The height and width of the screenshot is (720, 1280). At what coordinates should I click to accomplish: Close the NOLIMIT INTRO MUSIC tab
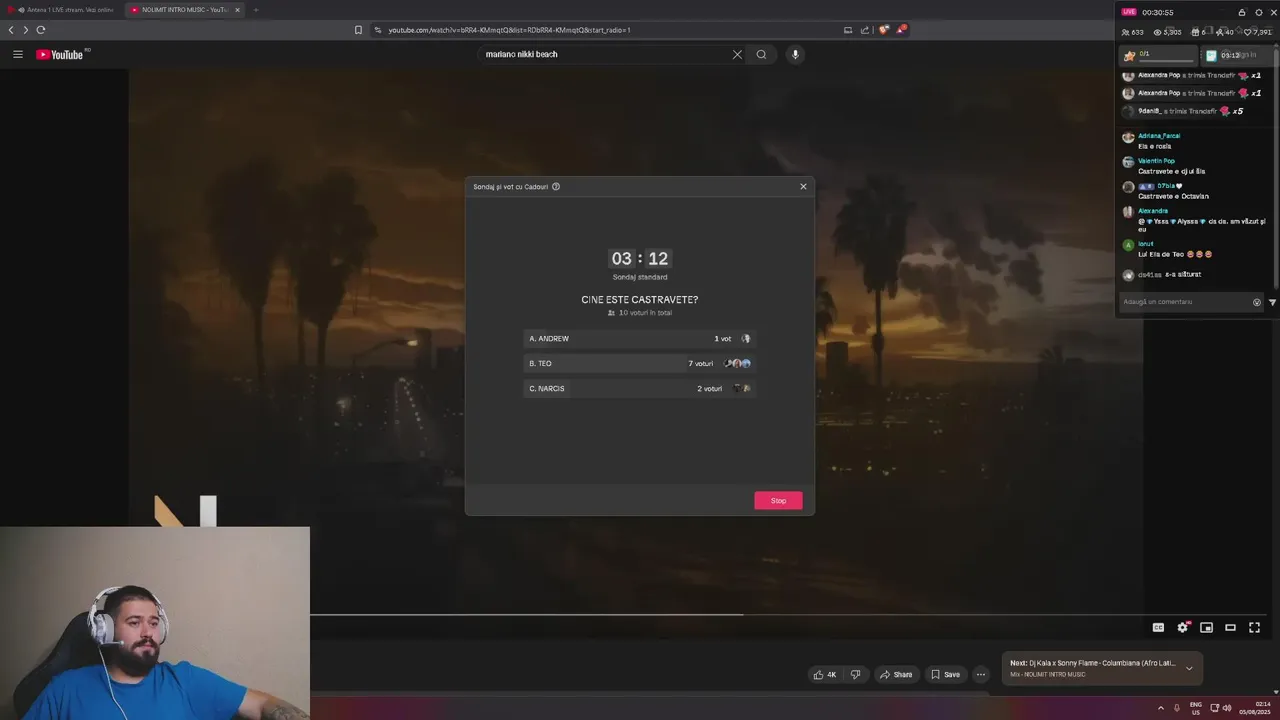237,10
